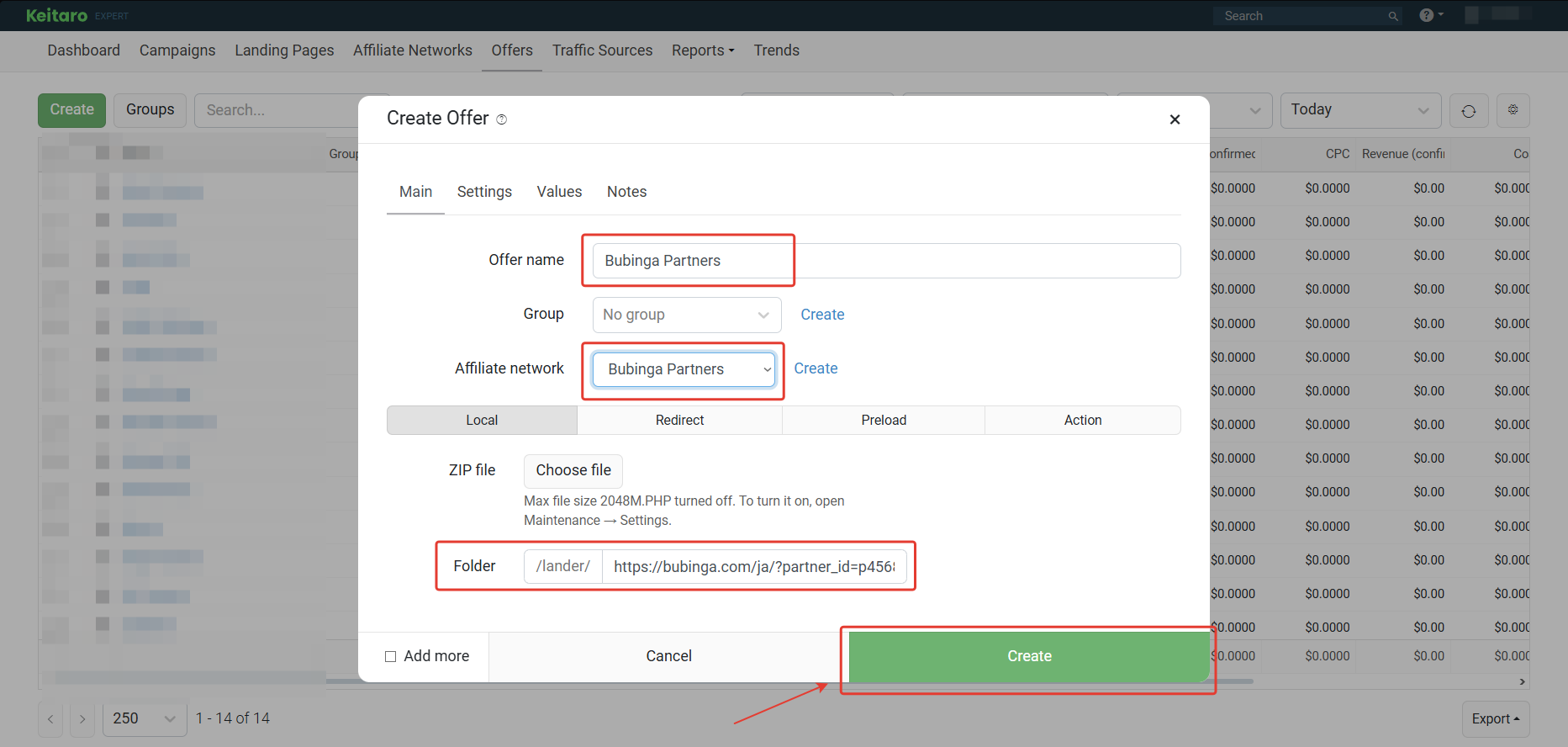Select the Action offer type

(x=1083, y=421)
